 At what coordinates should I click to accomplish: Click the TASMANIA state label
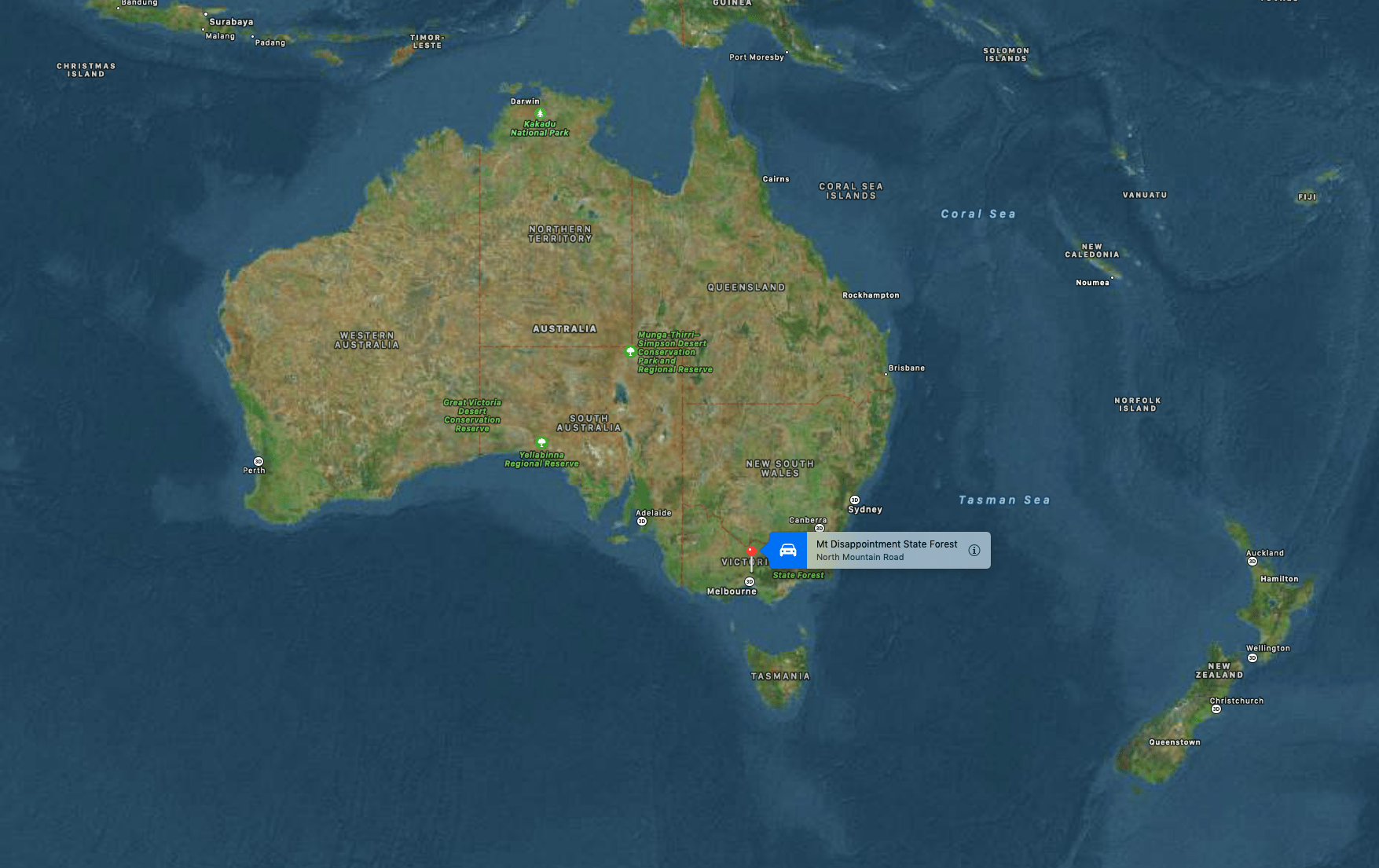tap(780, 676)
